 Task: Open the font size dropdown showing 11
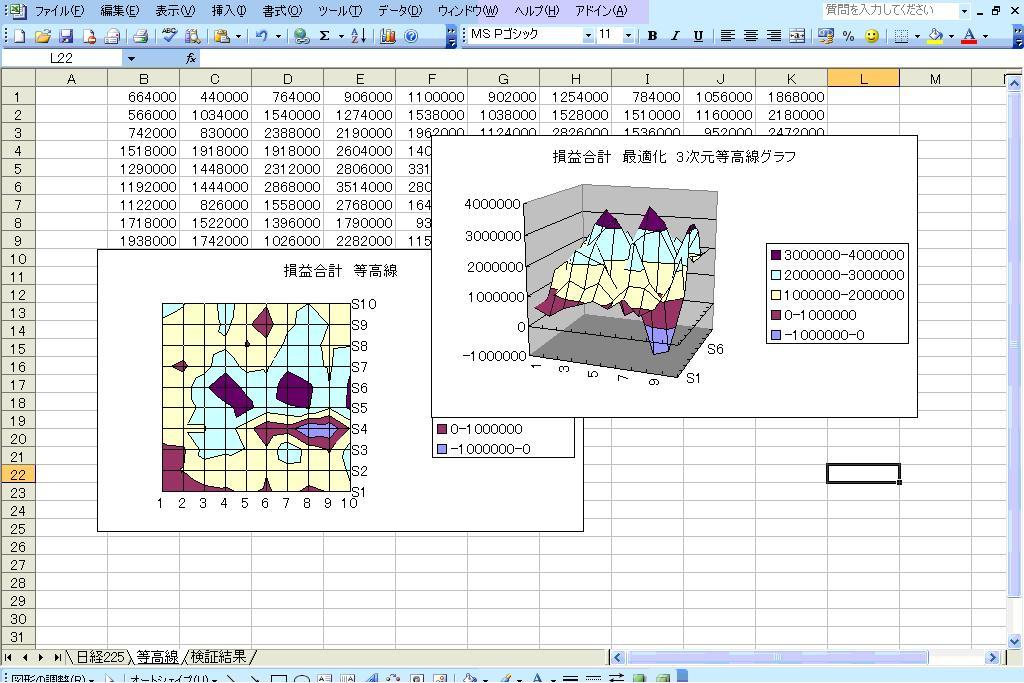click(x=628, y=36)
